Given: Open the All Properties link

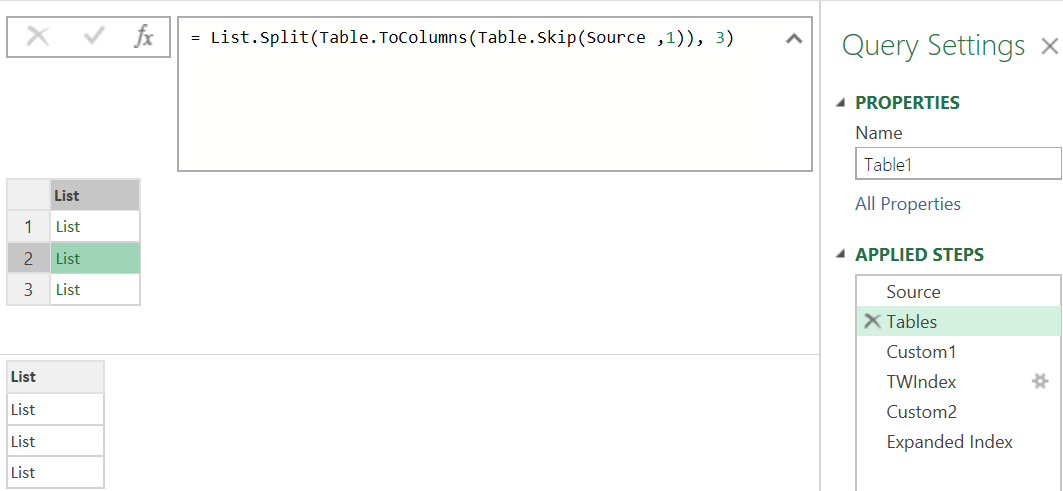Looking at the screenshot, I should pyautogui.click(x=908, y=203).
